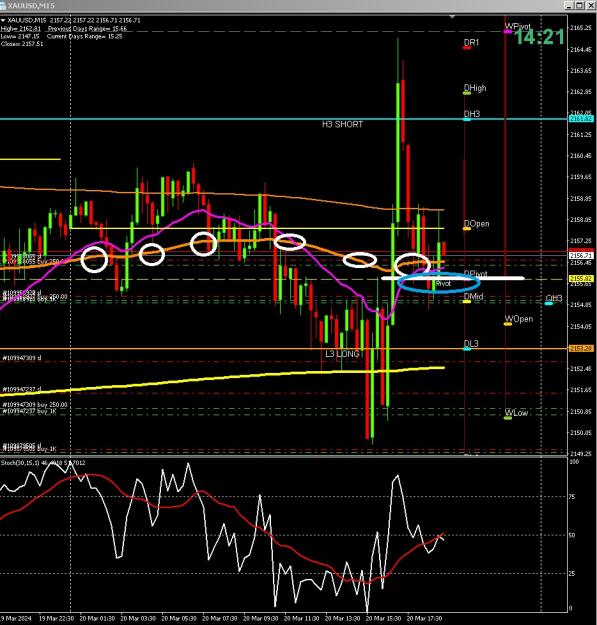Click the orange 2153.20 price tag
Image resolution: width=597 pixels, height=625 pixels.
click(x=581, y=348)
